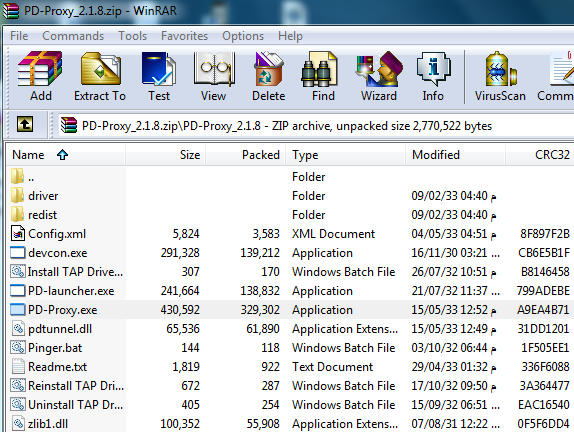Select the PD-Proxy.exe file name

pyautogui.click(x=63, y=310)
